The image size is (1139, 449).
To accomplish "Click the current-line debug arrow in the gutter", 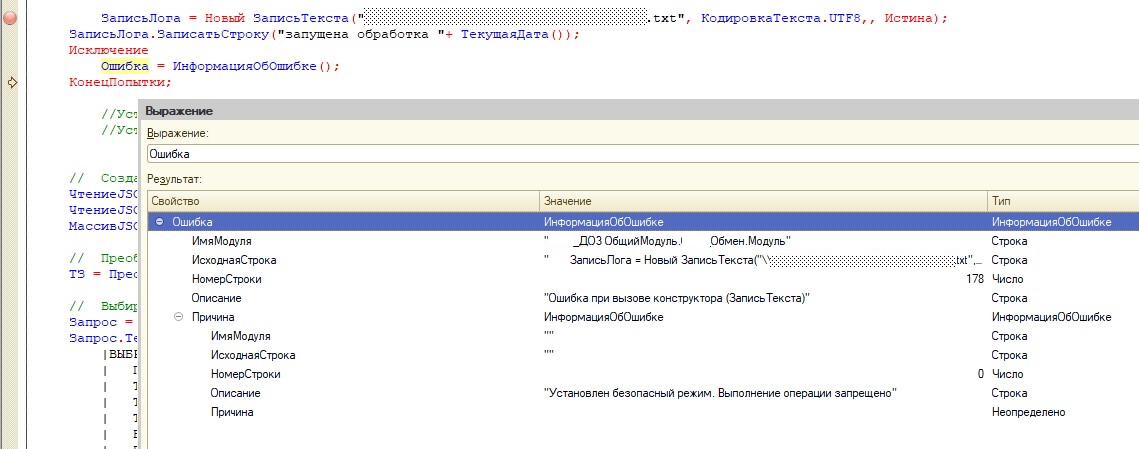I will (x=12, y=82).
